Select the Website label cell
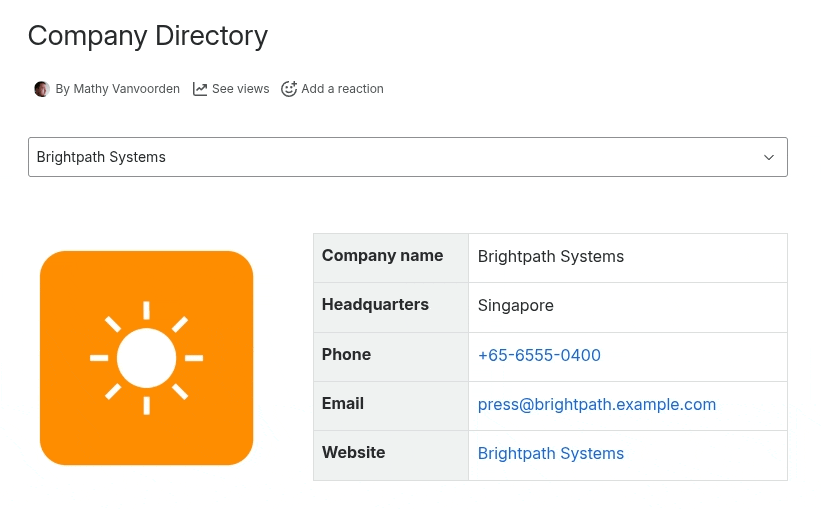 (x=353, y=452)
